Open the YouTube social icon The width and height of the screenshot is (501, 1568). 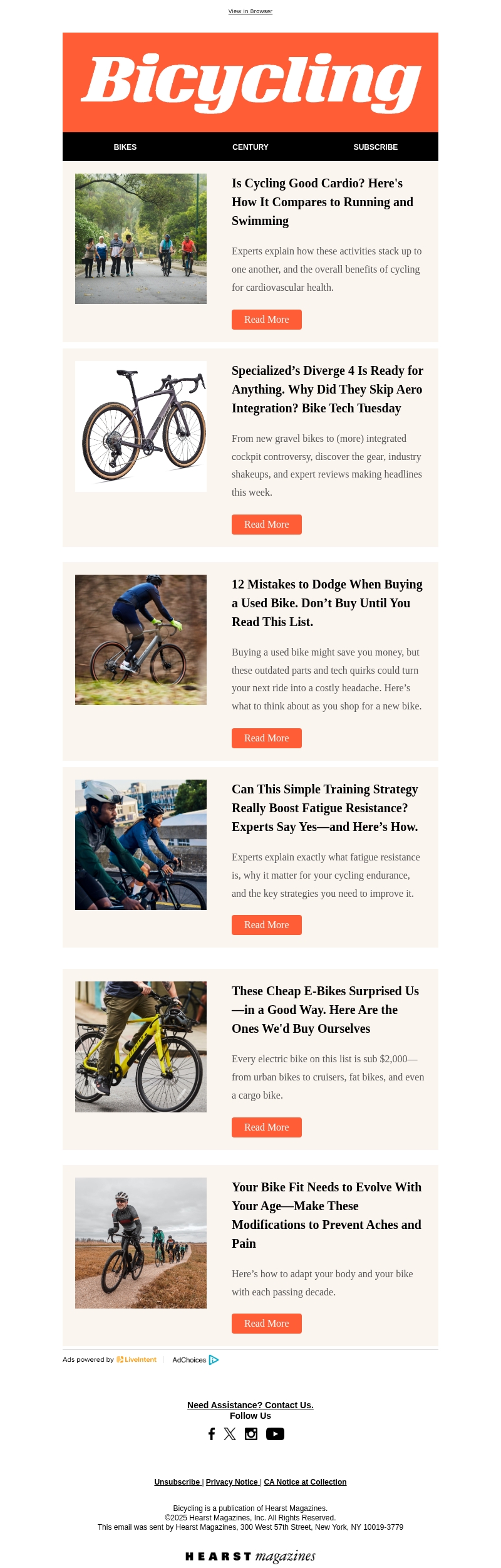275,1434
